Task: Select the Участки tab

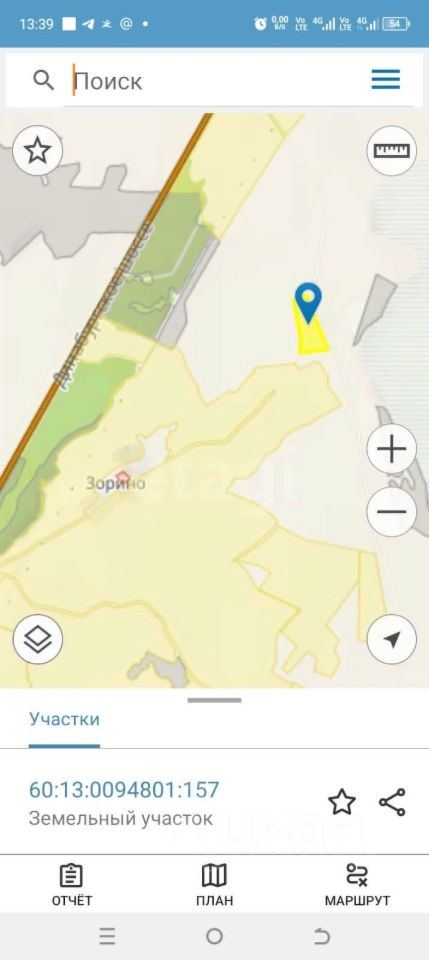Action: [x=64, y=719]
